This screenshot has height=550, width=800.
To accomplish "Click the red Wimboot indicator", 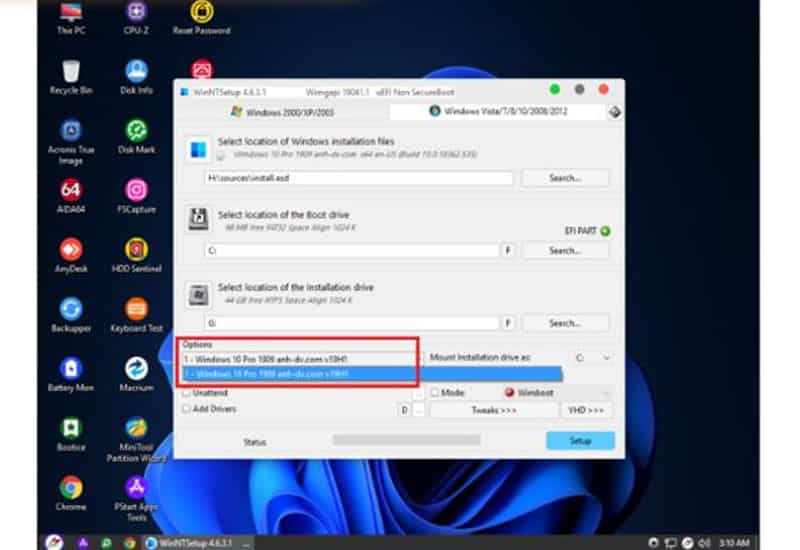I will (509, 392).
